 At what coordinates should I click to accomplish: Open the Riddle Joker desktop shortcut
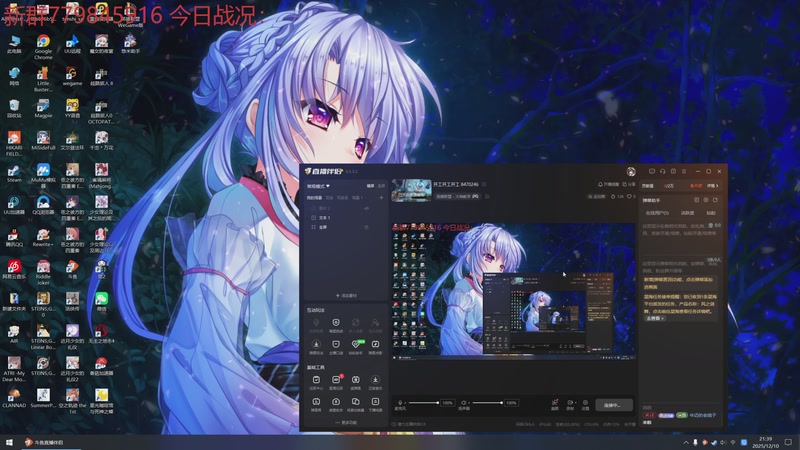(43, 272)
